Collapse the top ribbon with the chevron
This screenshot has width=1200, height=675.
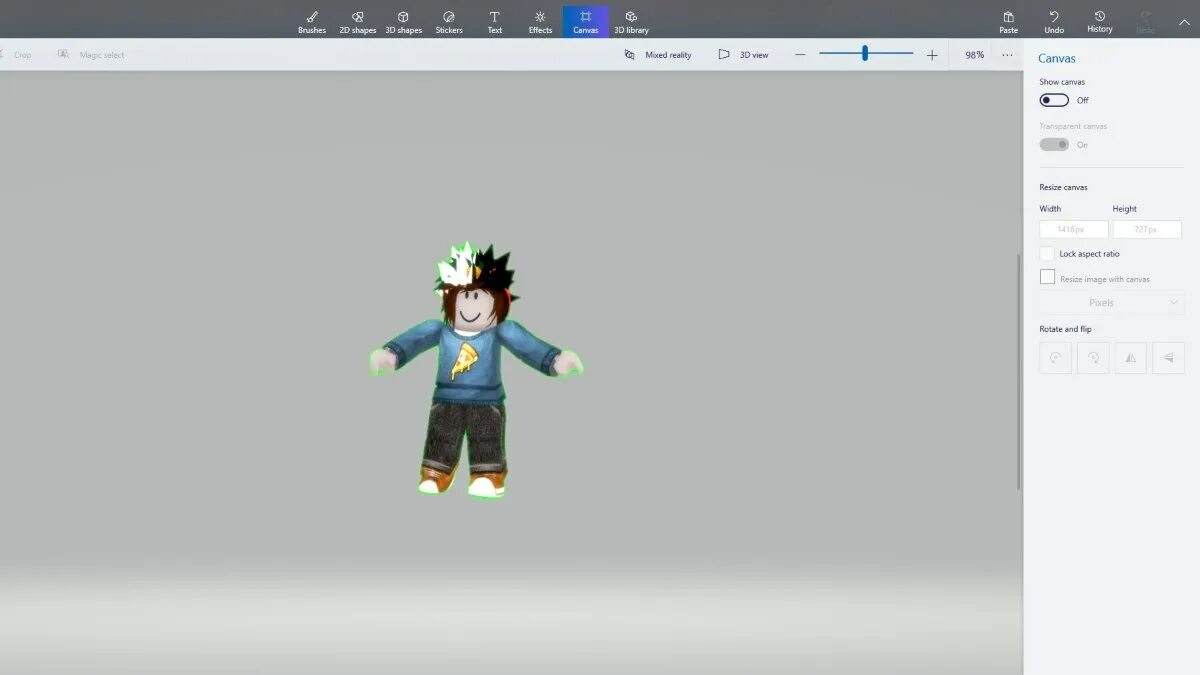pos(1184,22)
